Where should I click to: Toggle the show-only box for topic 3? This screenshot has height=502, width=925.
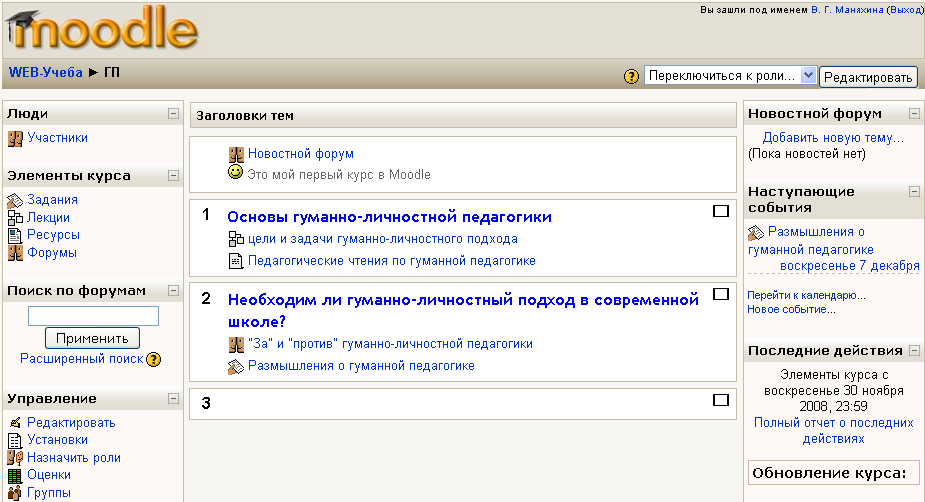coord(720,400)
